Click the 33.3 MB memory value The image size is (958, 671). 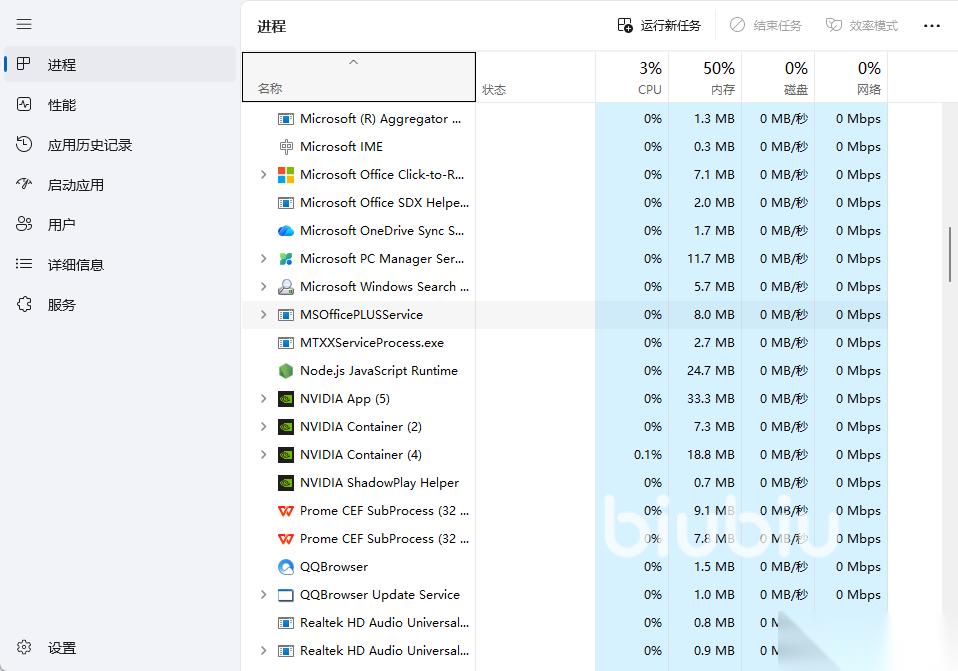[x=711, y=399]
